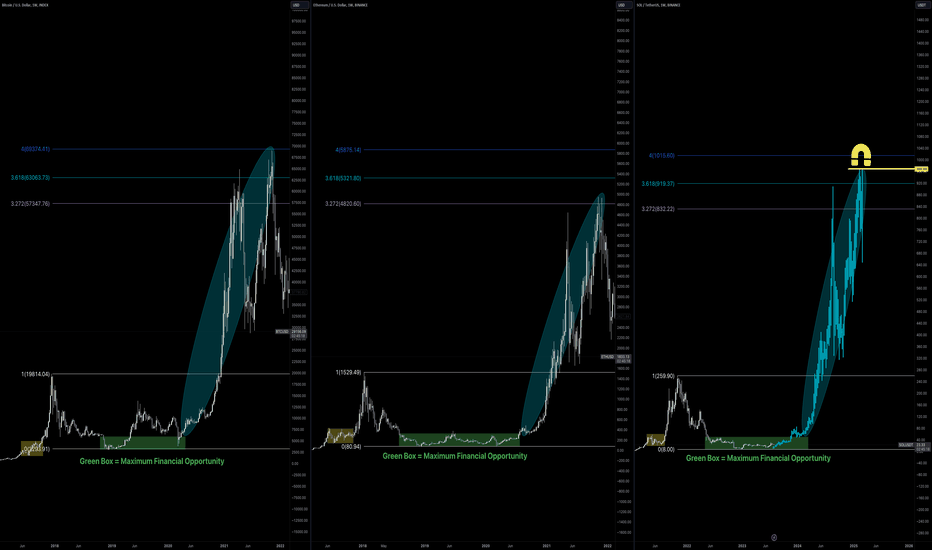Select Fib level 4(5875.14) on Ethereum chart
The width and height of the screenshot is (932, 550).
348,150
